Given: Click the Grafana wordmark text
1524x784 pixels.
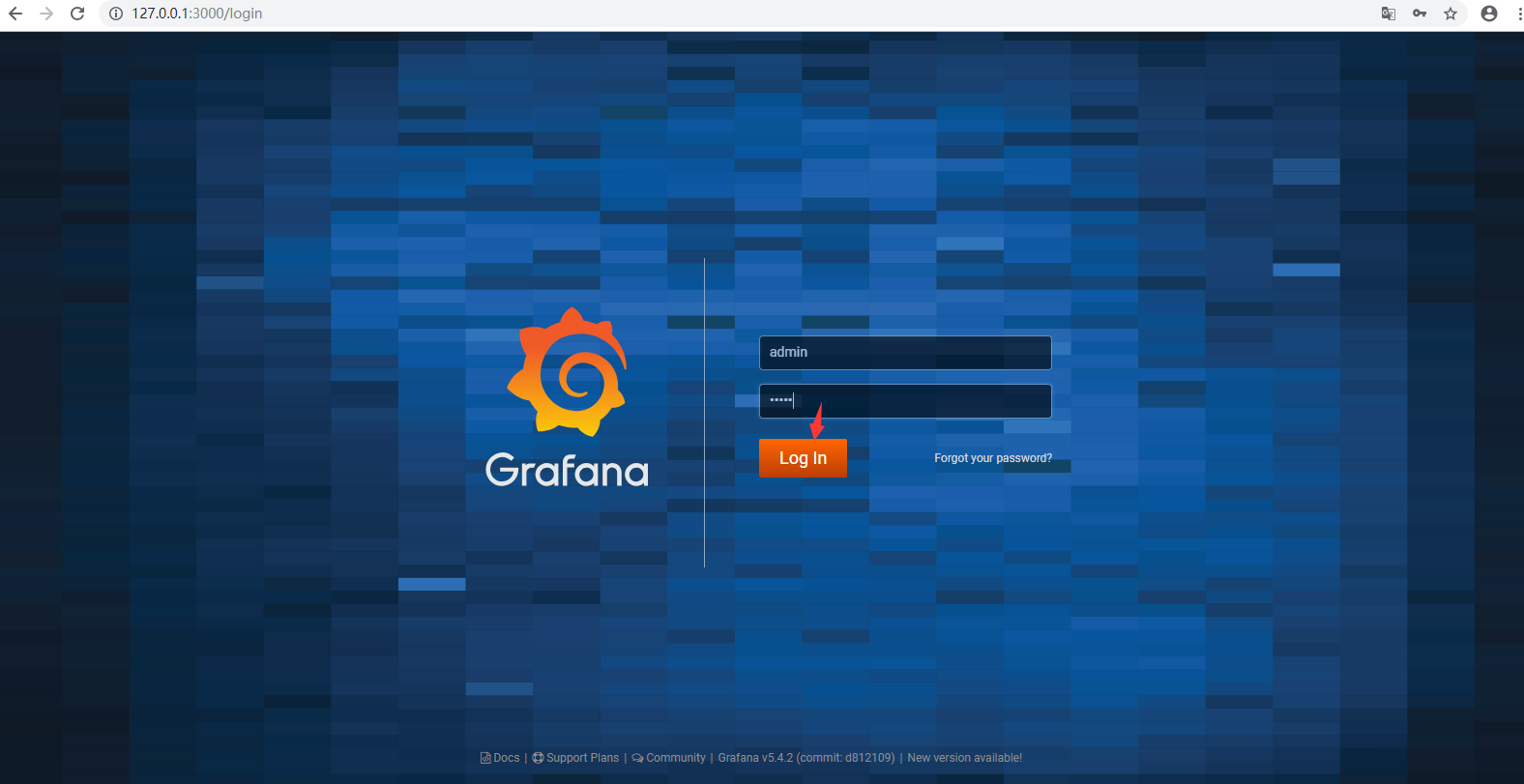Looking at the screenshot, I should [567, 471].
